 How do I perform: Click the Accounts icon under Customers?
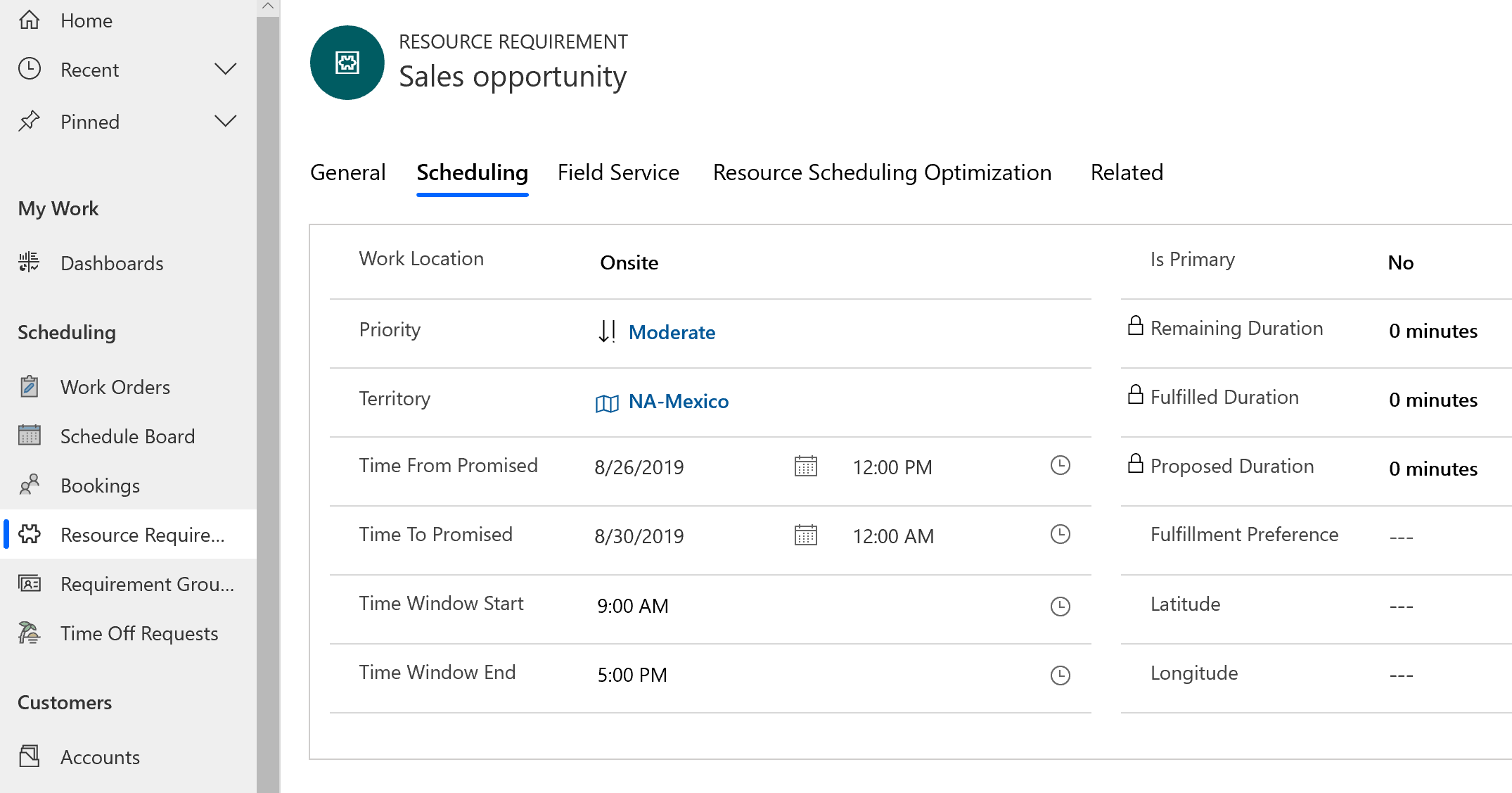pyautogui.click(x=29, y=757)
